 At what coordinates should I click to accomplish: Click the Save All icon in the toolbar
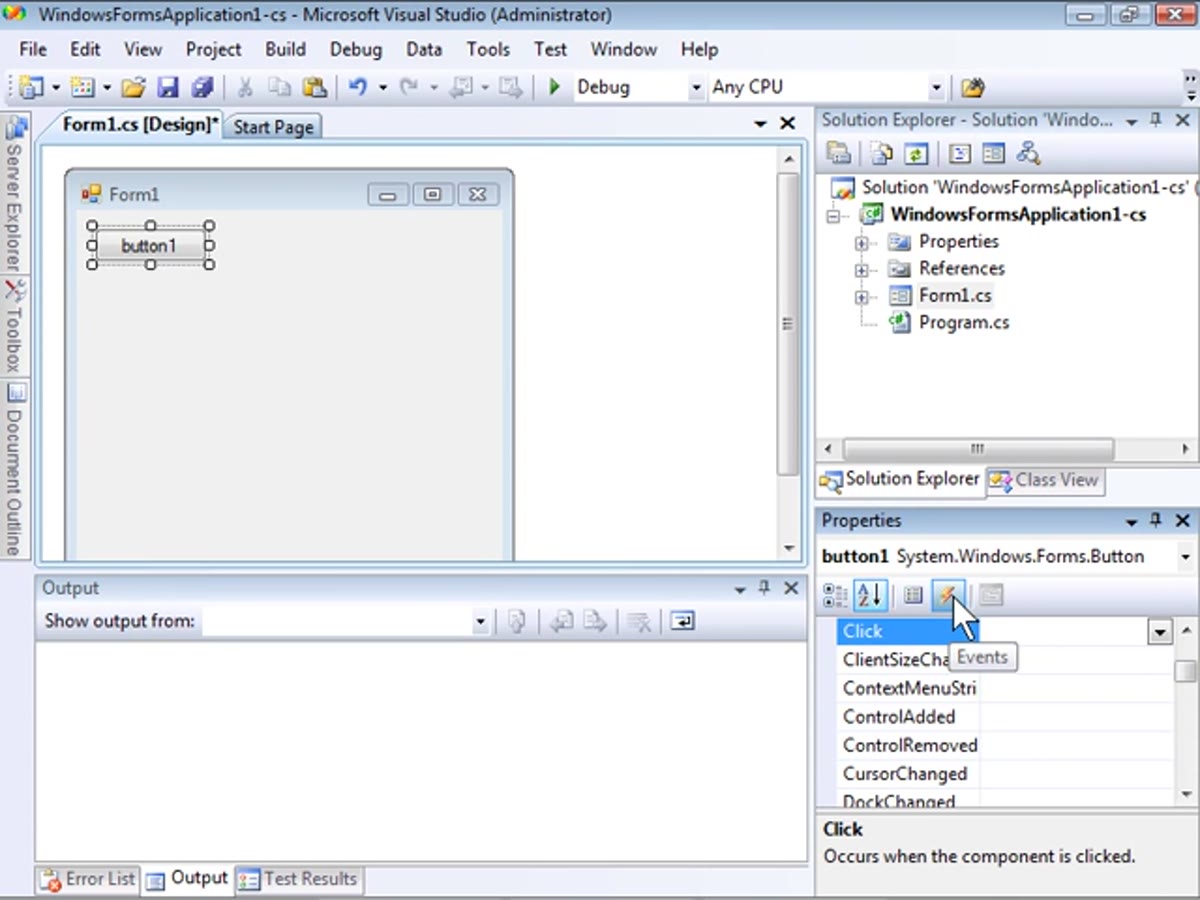[x=202, y=87]
